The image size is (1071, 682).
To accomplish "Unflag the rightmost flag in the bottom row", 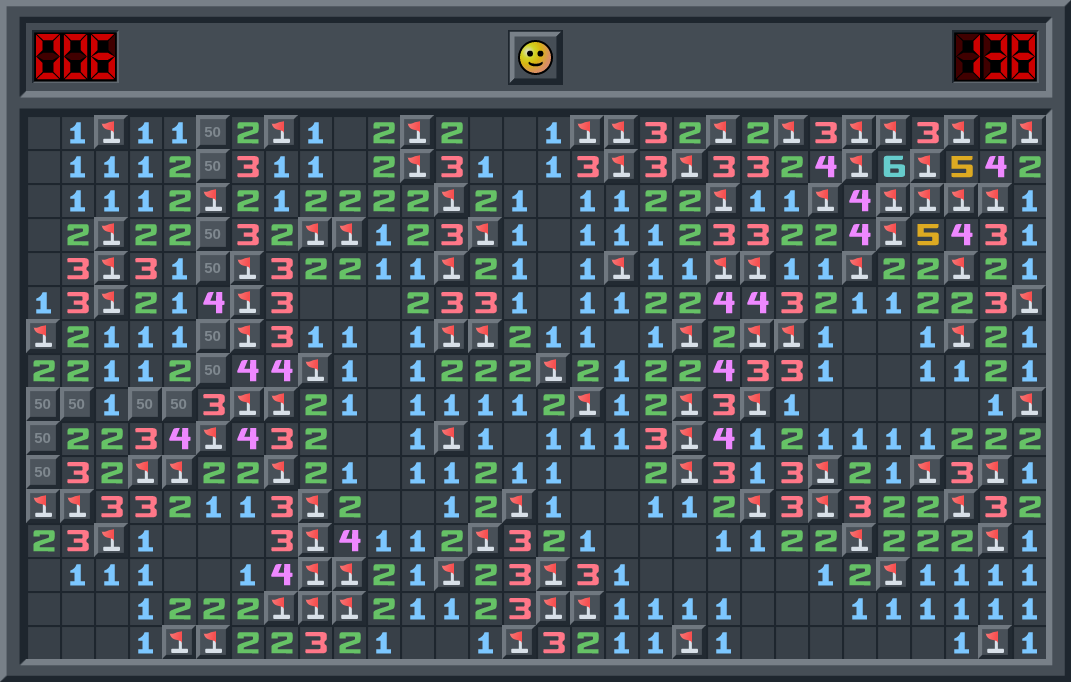I will 995,643.
